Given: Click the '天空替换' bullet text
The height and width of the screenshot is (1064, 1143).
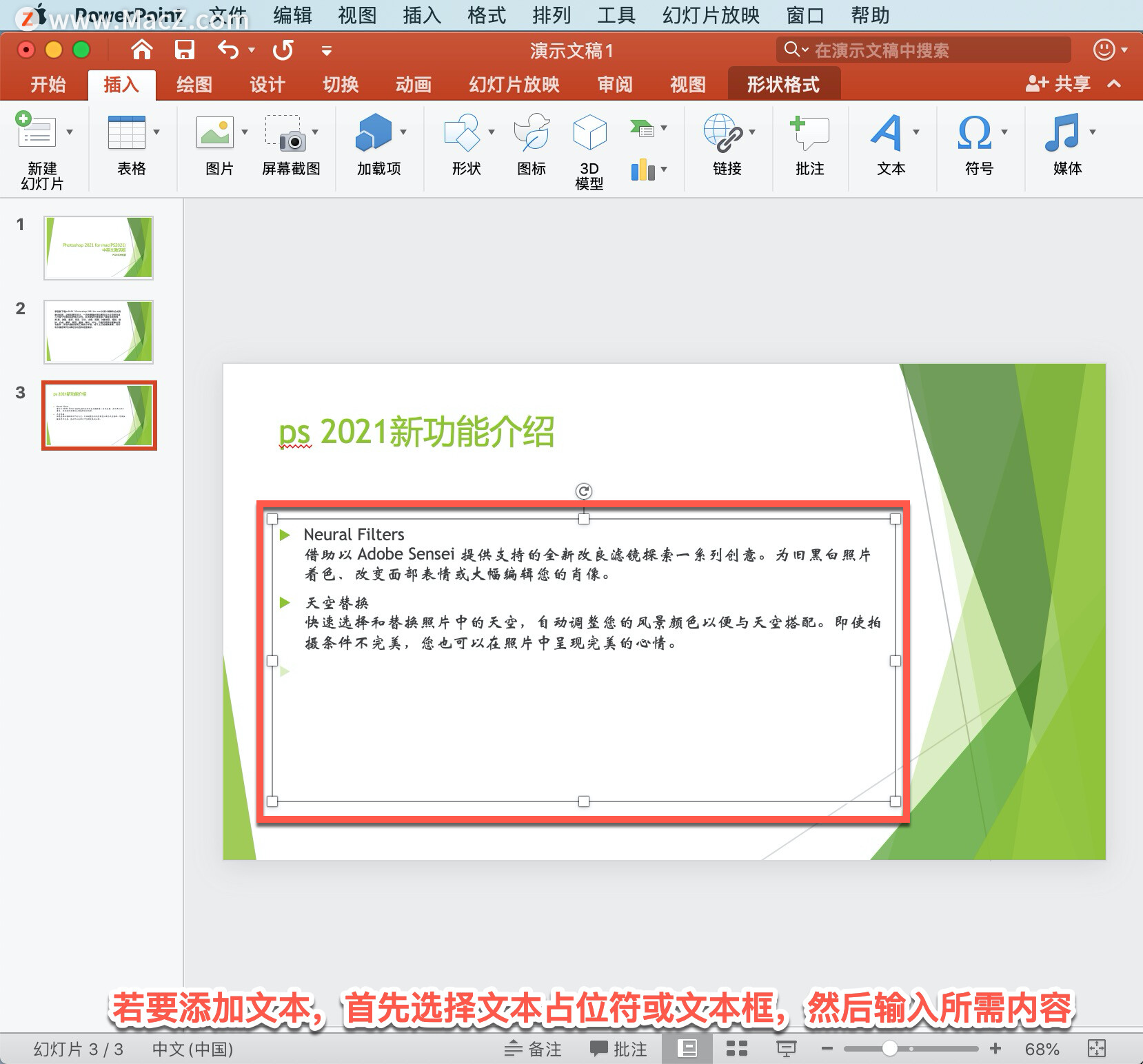Looking at the screenshot, I should click(x=337, y=603).
